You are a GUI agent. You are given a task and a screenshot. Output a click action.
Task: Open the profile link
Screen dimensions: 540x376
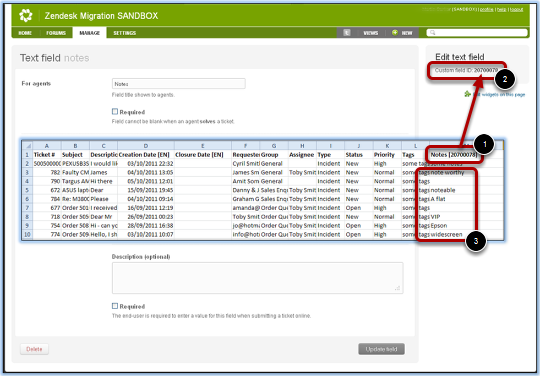coord(487,9)
